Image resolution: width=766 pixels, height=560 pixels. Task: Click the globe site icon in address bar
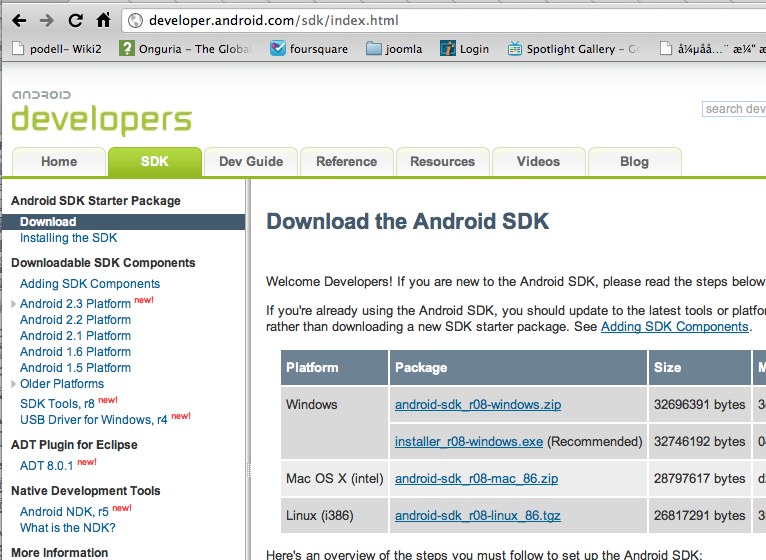[135, 21]
